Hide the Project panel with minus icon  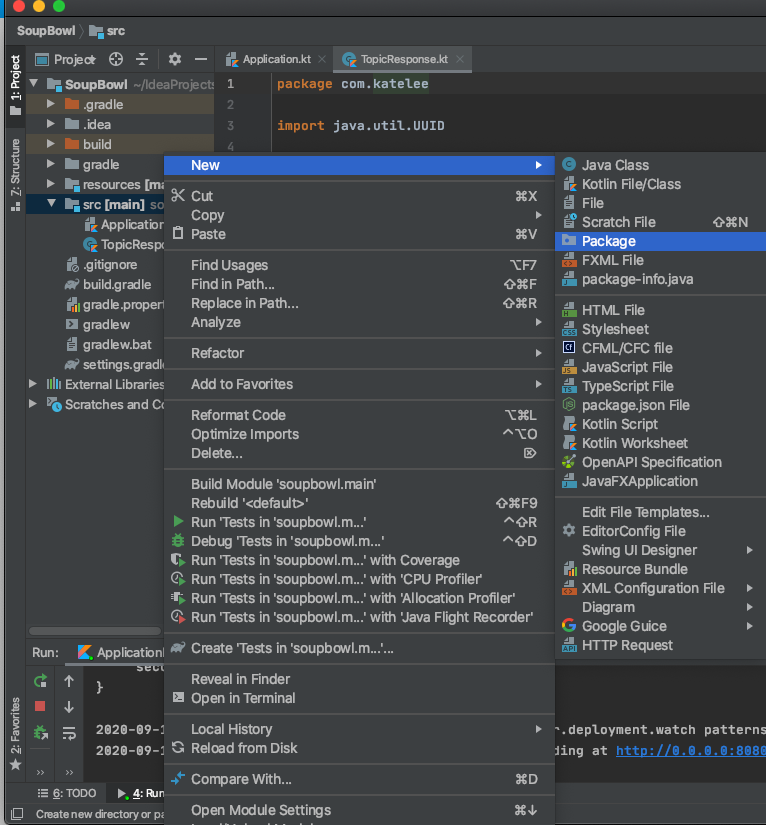(200, 59)
